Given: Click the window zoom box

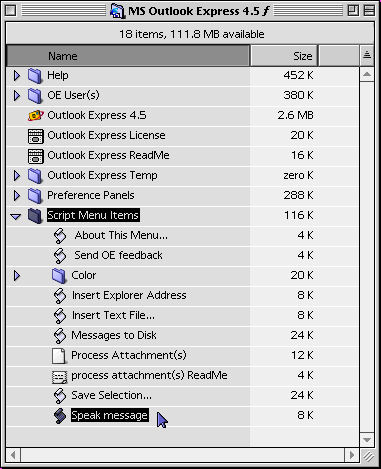Looking at the screenshot, I should (x=353, y=11).
